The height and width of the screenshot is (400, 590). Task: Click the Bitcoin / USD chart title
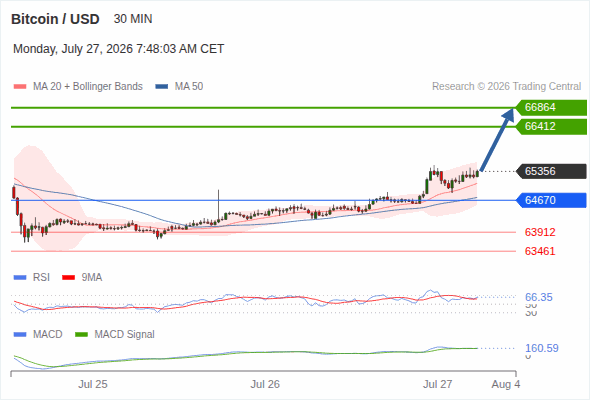(55, 19)
